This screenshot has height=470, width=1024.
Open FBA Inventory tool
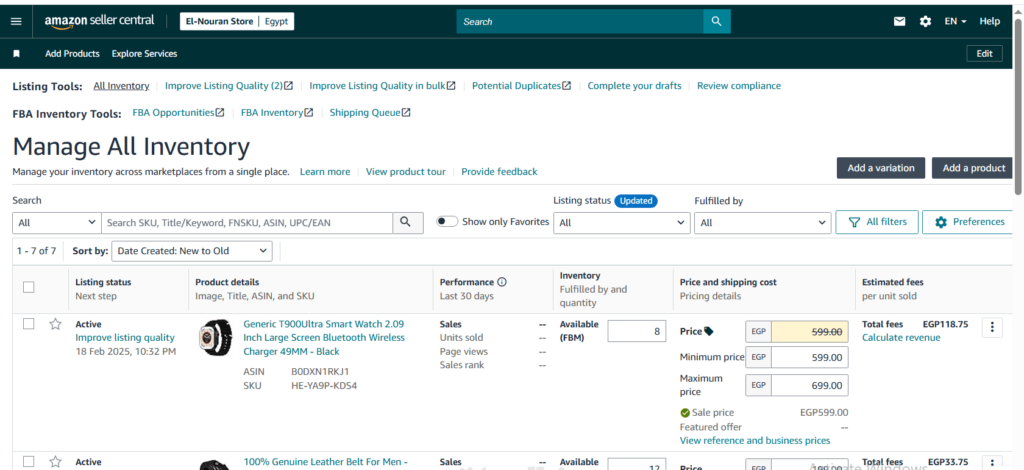pyautogui.click(x=272, y=112)
